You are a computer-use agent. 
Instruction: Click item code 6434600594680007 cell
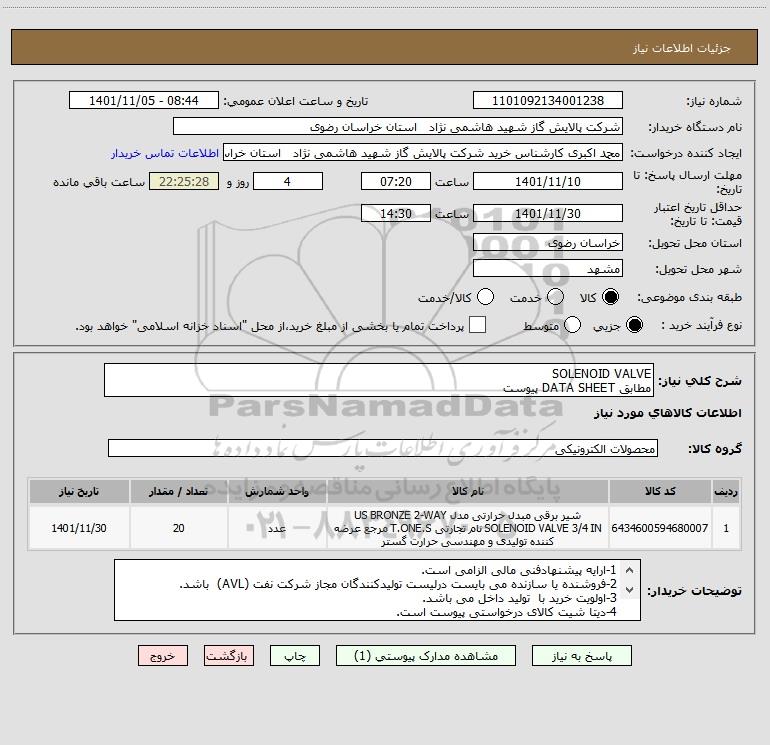(x=660, y=528)
